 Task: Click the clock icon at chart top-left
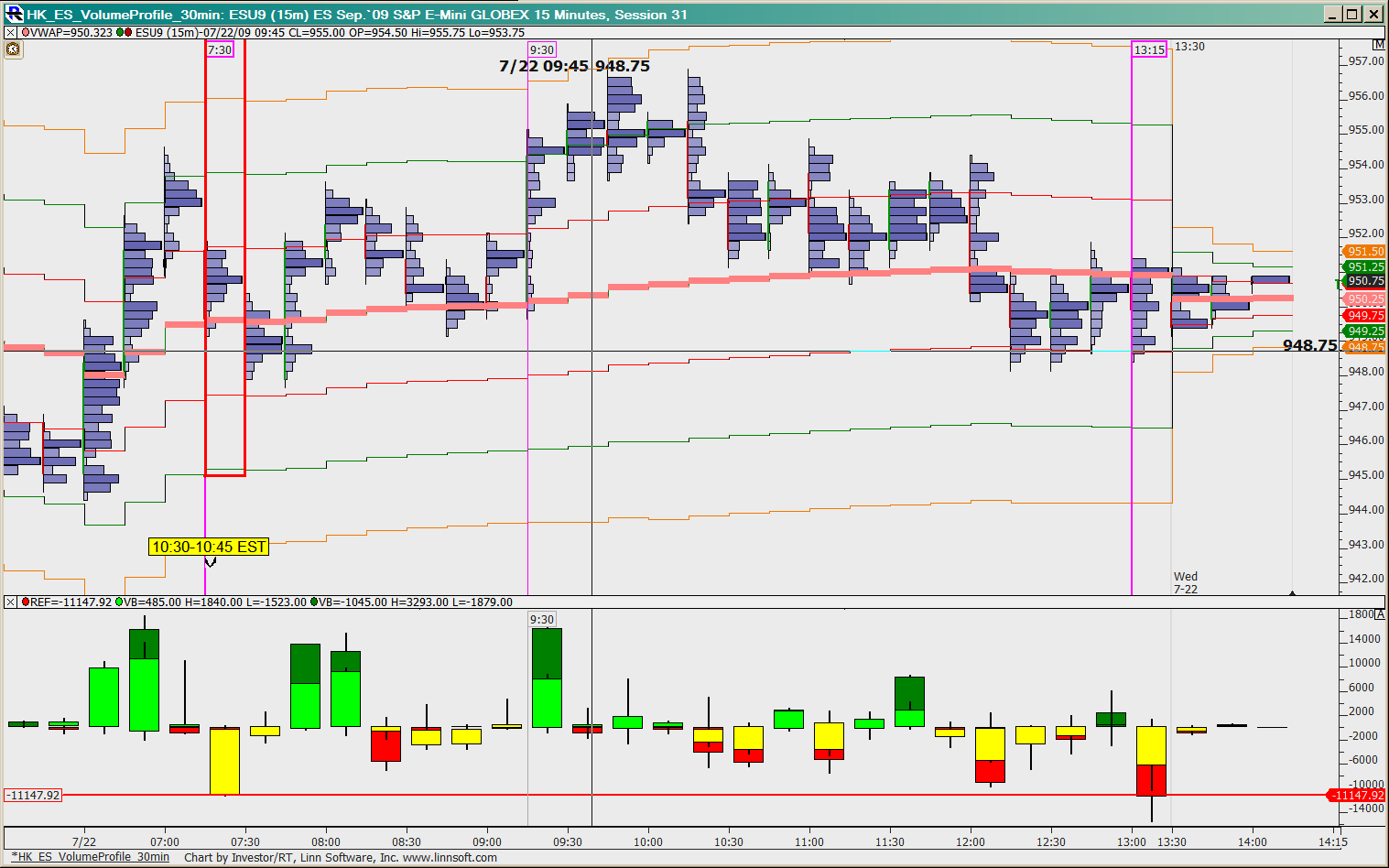(13, 49)
